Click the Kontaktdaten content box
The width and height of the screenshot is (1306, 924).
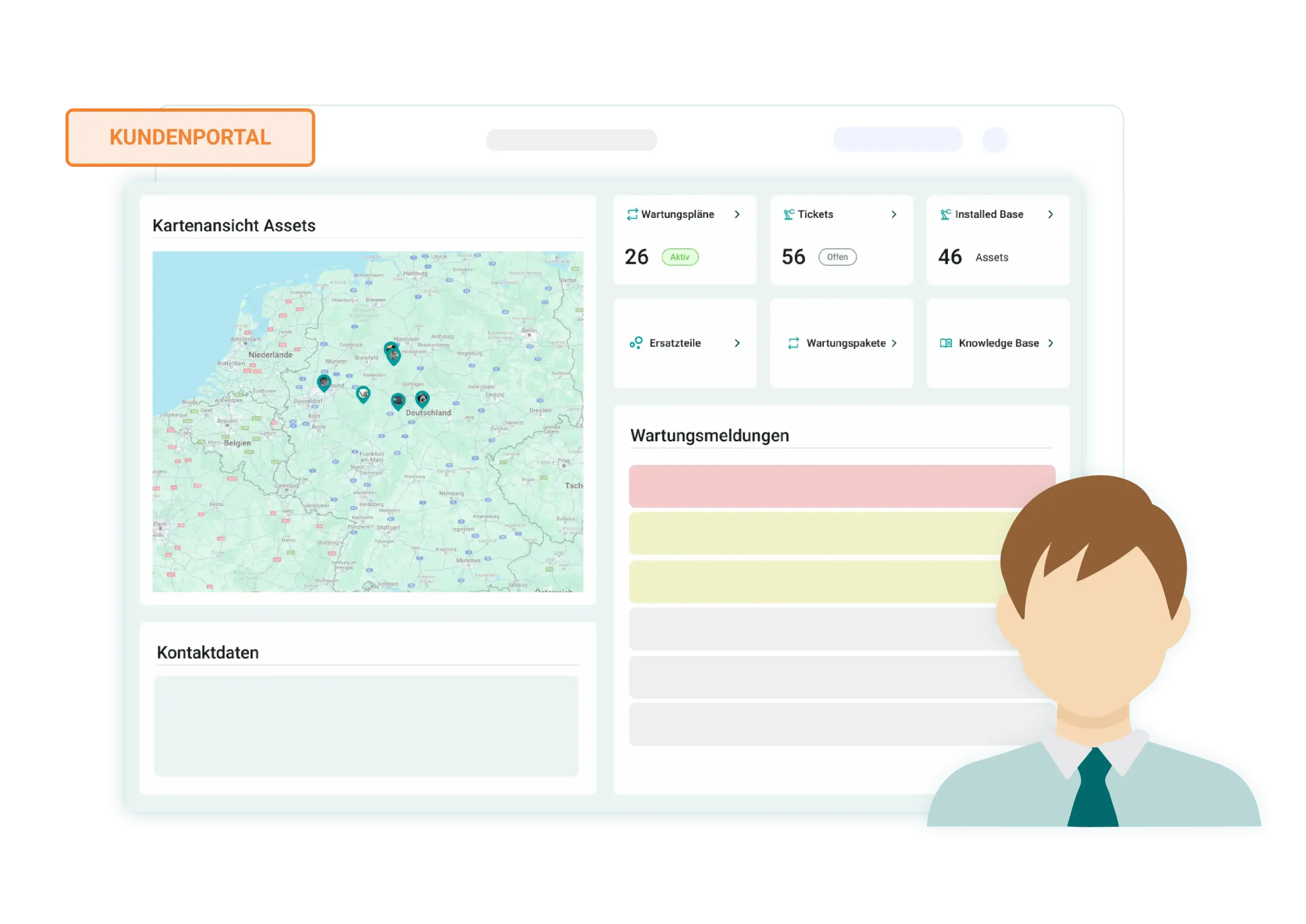click(366, 726)
